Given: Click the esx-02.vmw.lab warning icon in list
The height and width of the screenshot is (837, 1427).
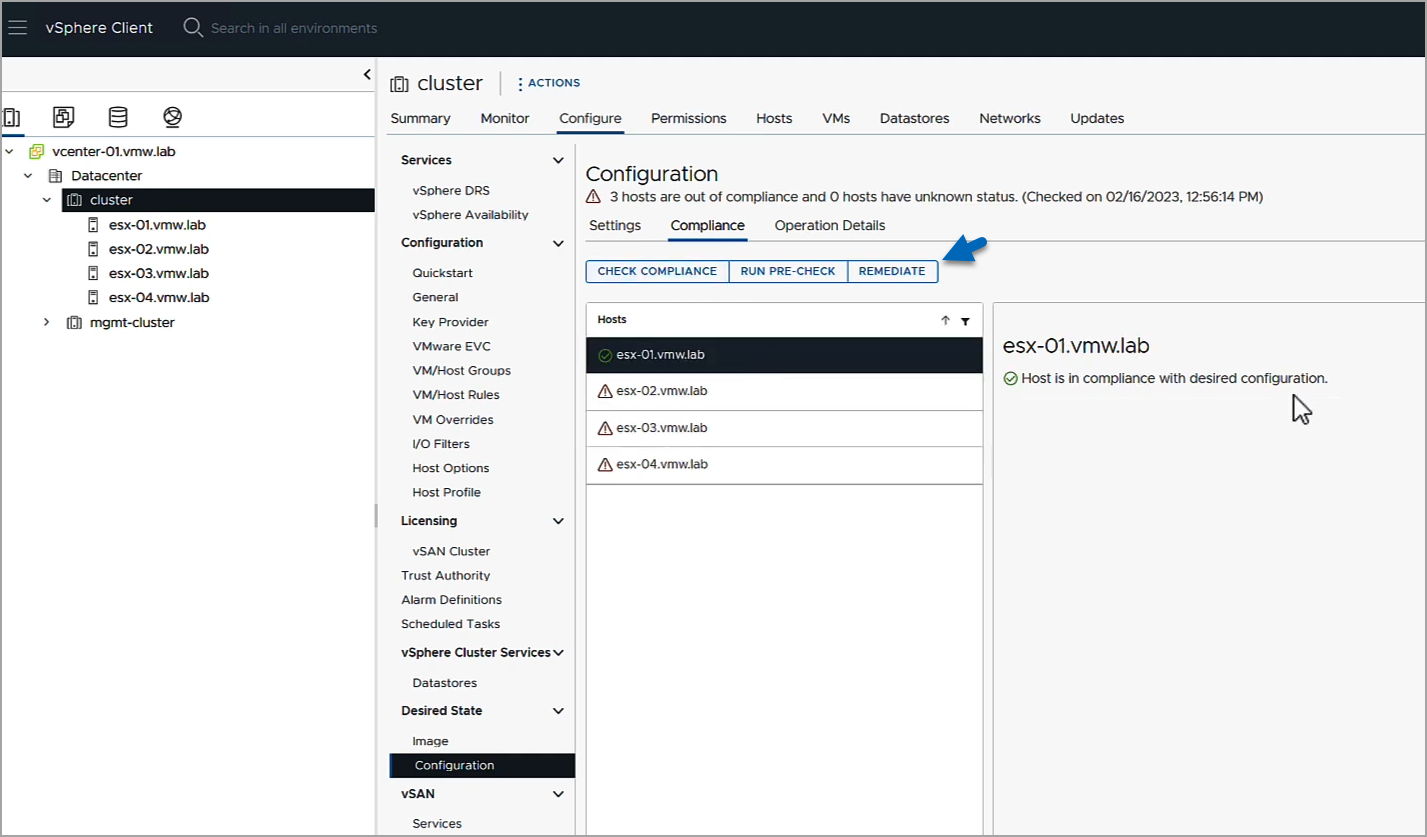Looking at the screenshot, I should [x=604, y=391].
